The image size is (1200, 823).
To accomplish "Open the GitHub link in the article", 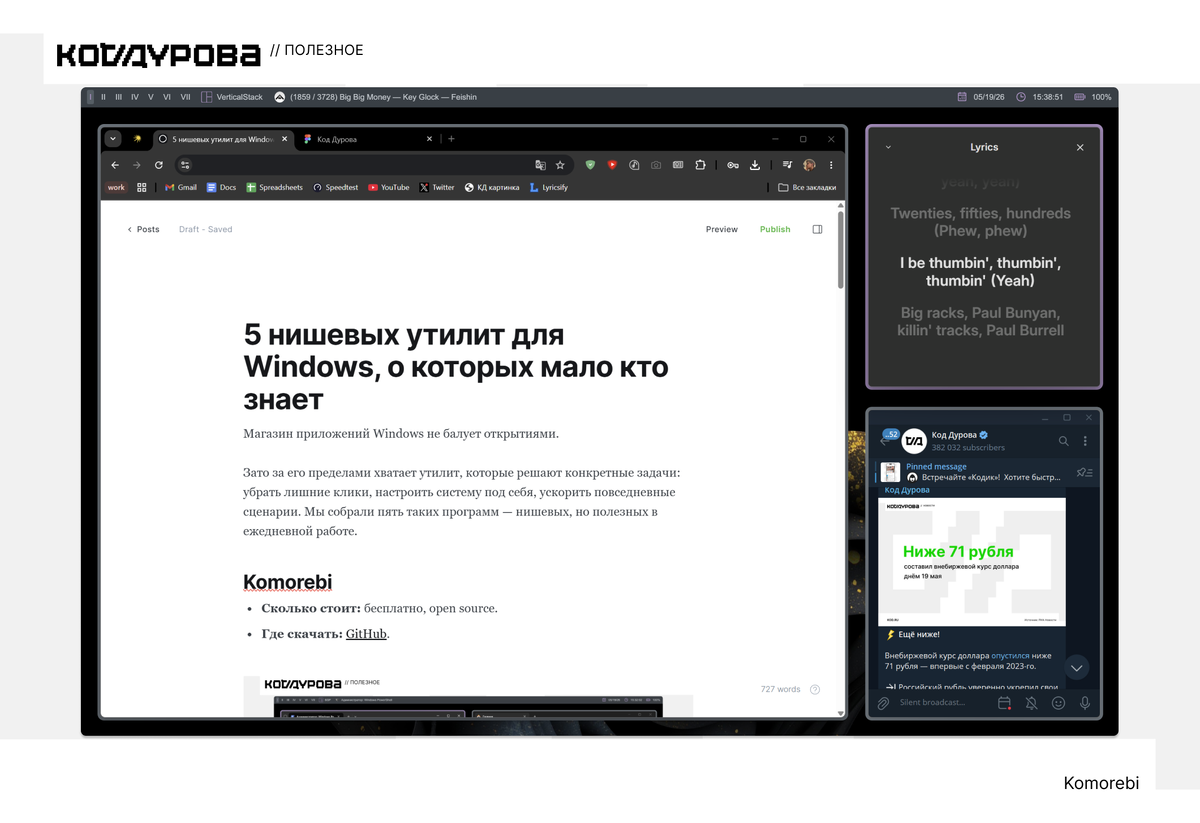I will coord(366,634).
